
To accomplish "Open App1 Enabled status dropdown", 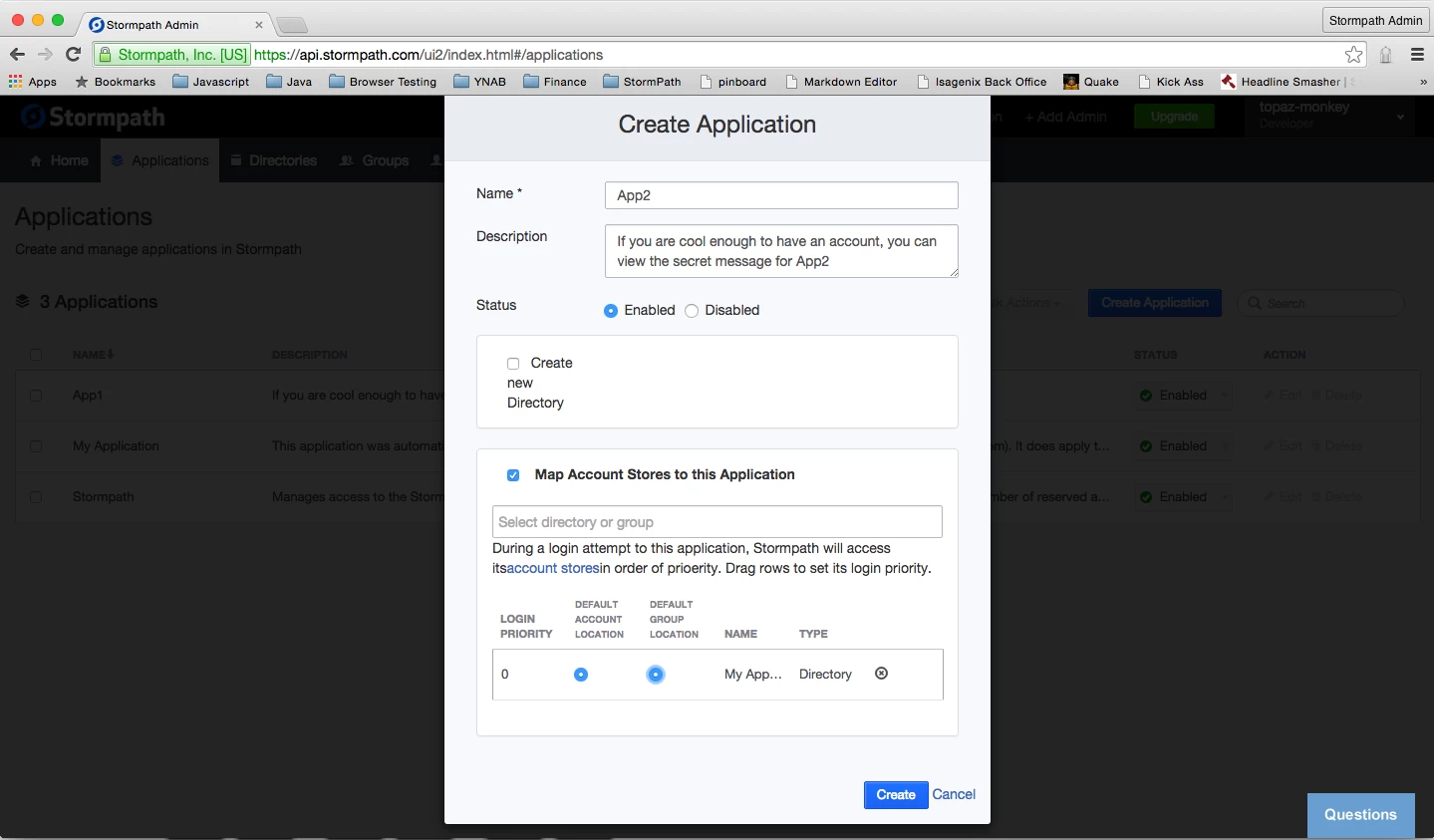I will point(1183,396).
